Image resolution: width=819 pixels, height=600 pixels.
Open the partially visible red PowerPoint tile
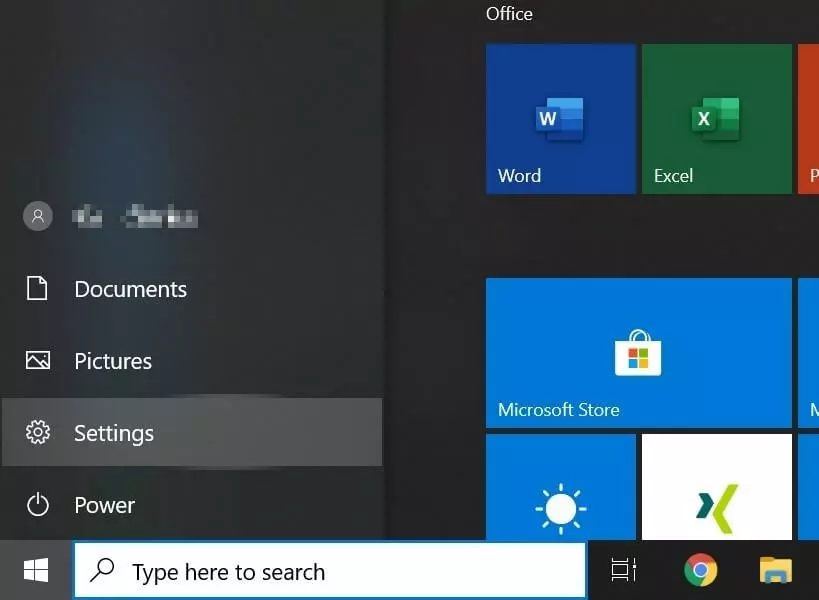(x=809, y=118)
